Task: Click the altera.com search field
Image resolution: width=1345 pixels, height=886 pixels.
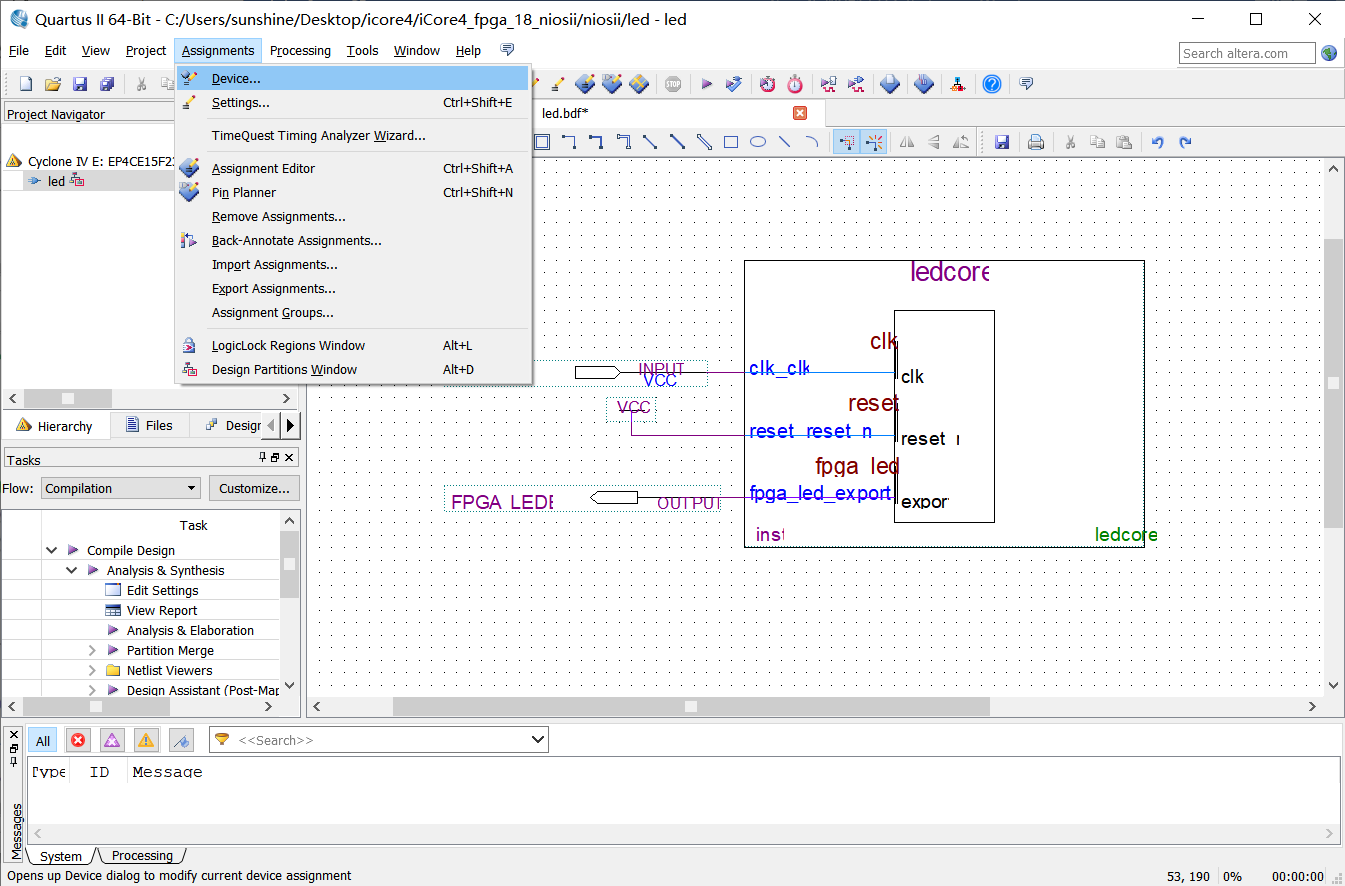Action: coord(1246,53)
